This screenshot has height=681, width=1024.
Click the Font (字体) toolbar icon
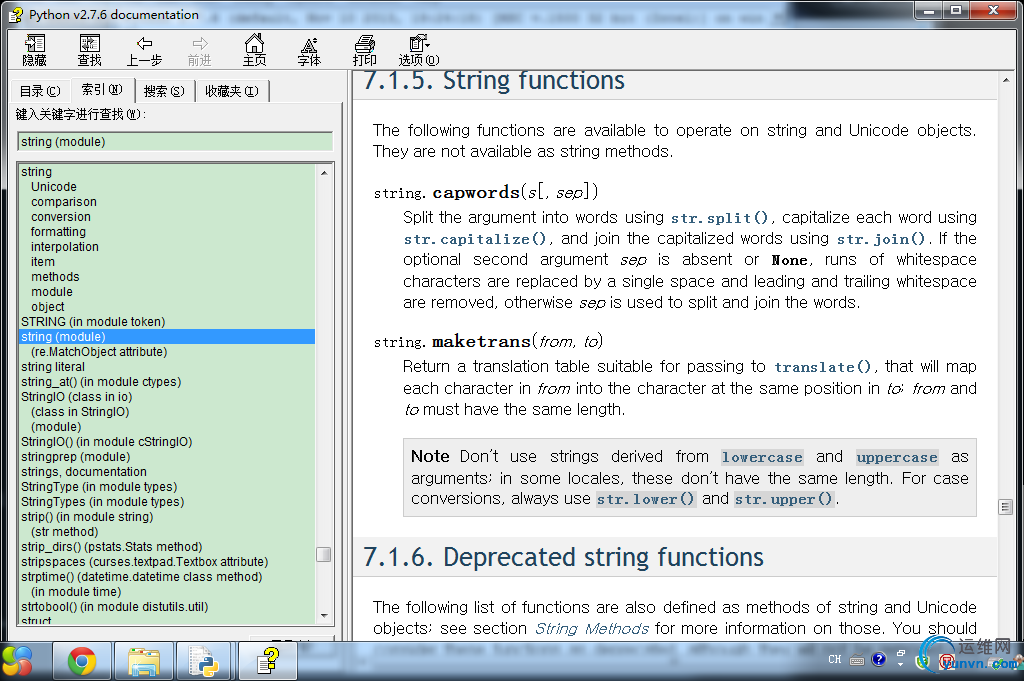click(x=310, y=50)
